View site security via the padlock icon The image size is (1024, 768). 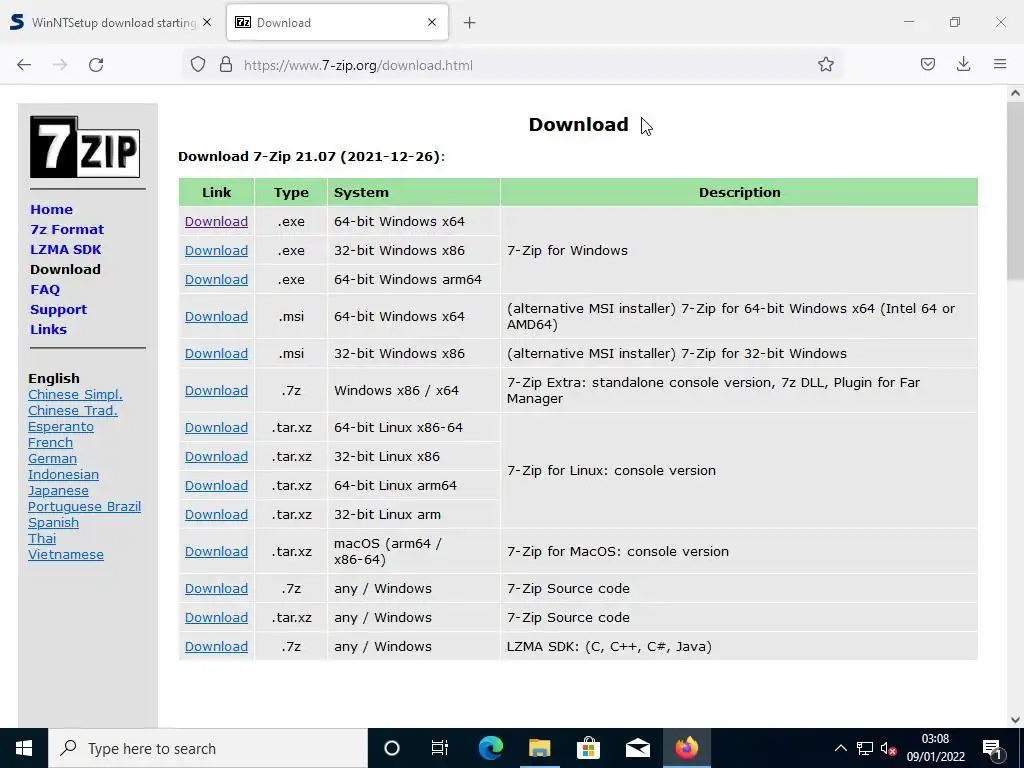226,65
